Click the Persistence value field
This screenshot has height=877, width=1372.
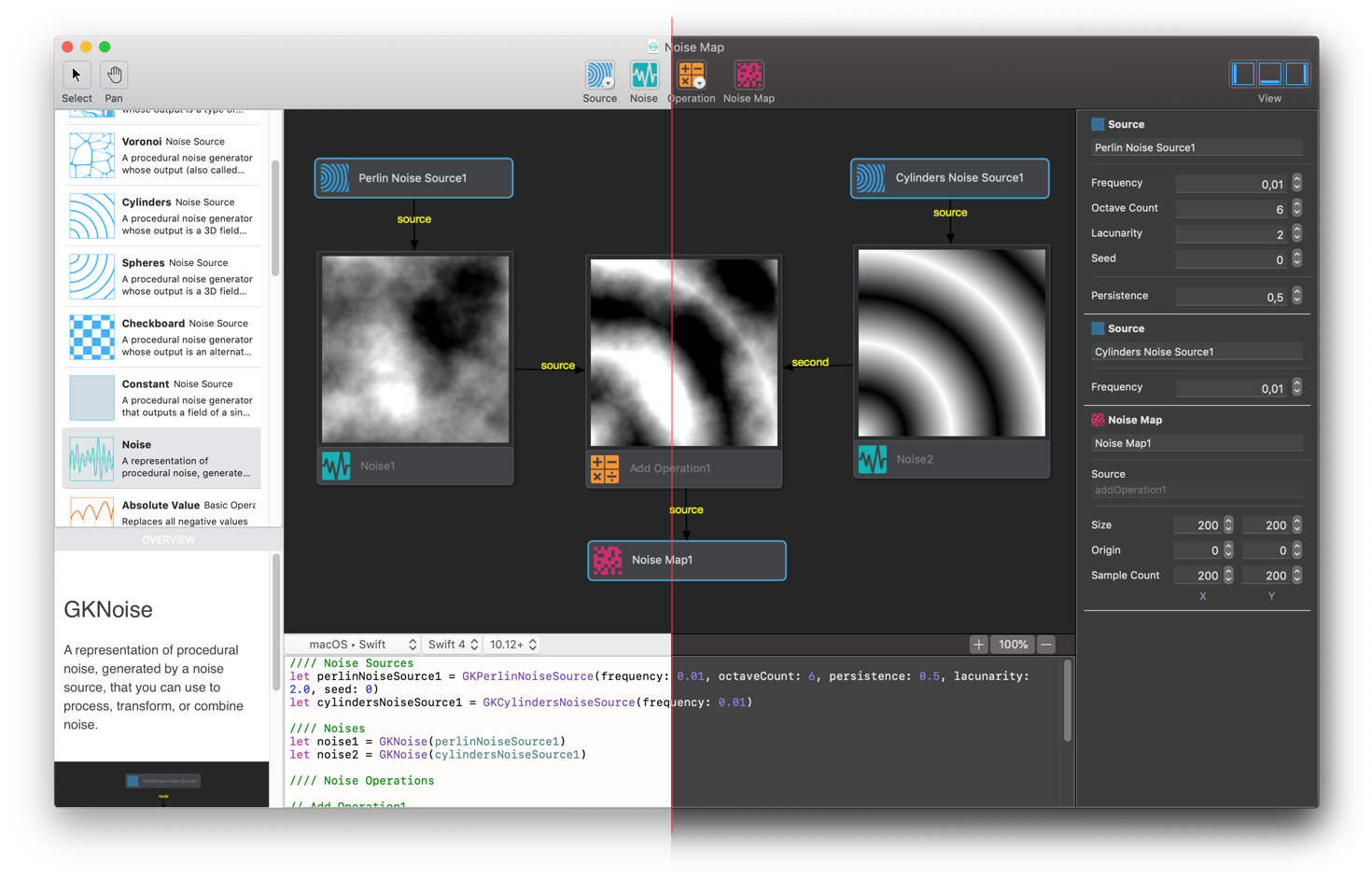(1232, 297)
